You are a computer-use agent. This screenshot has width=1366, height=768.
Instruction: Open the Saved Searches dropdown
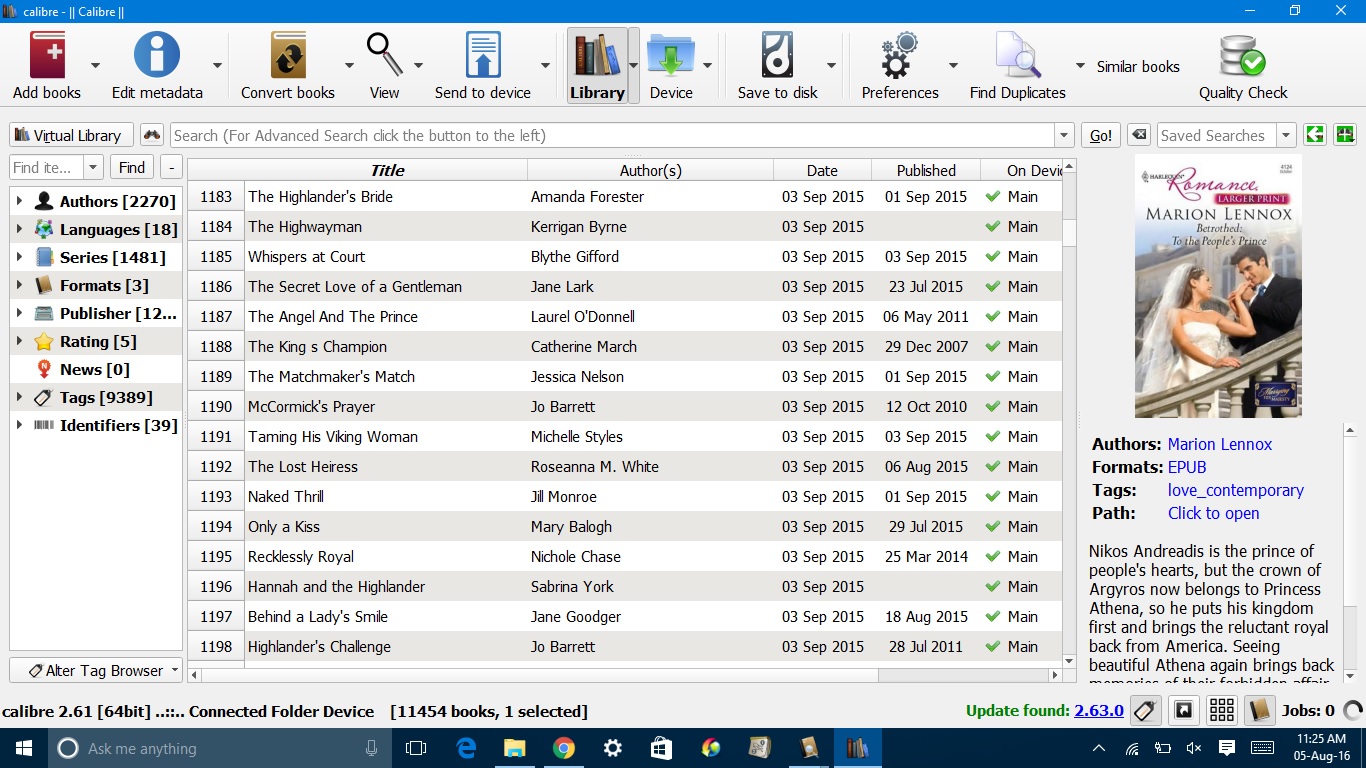1287,135
